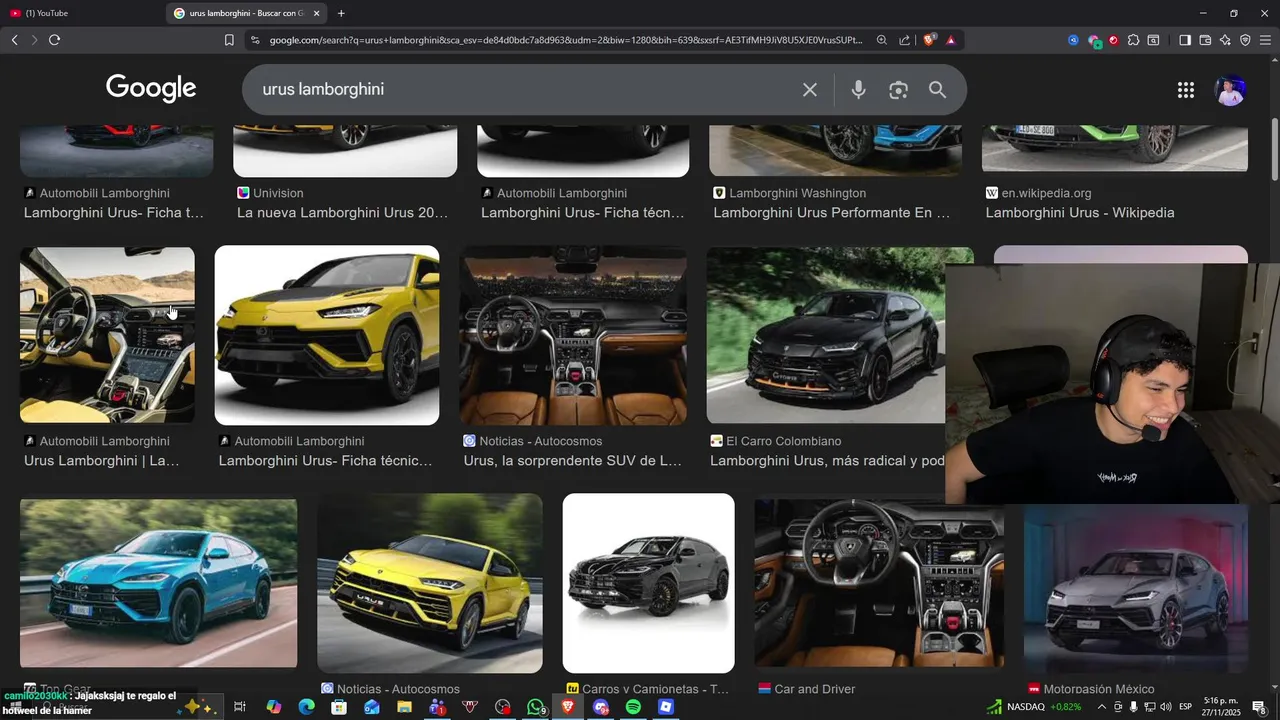This screenshot has width=1280, height=720.
Task: Open the yellow Urus on track image
Action: coord(430,583)
